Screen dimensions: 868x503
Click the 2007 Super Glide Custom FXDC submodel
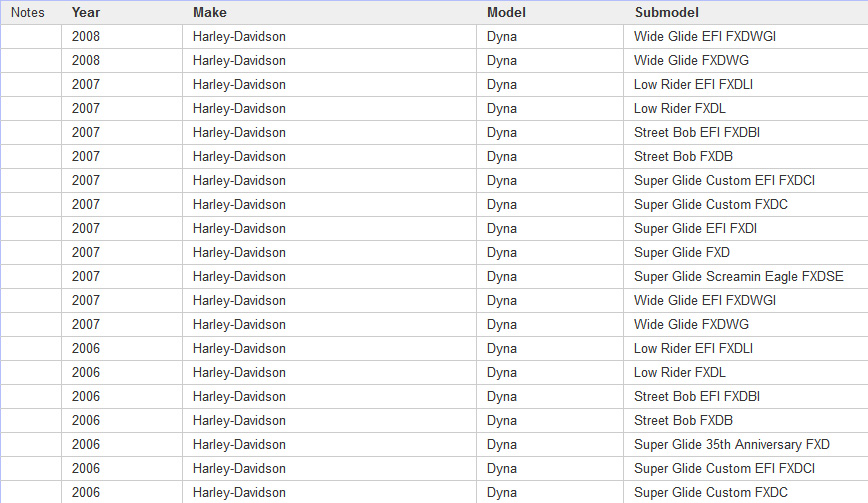coord(710,204)
